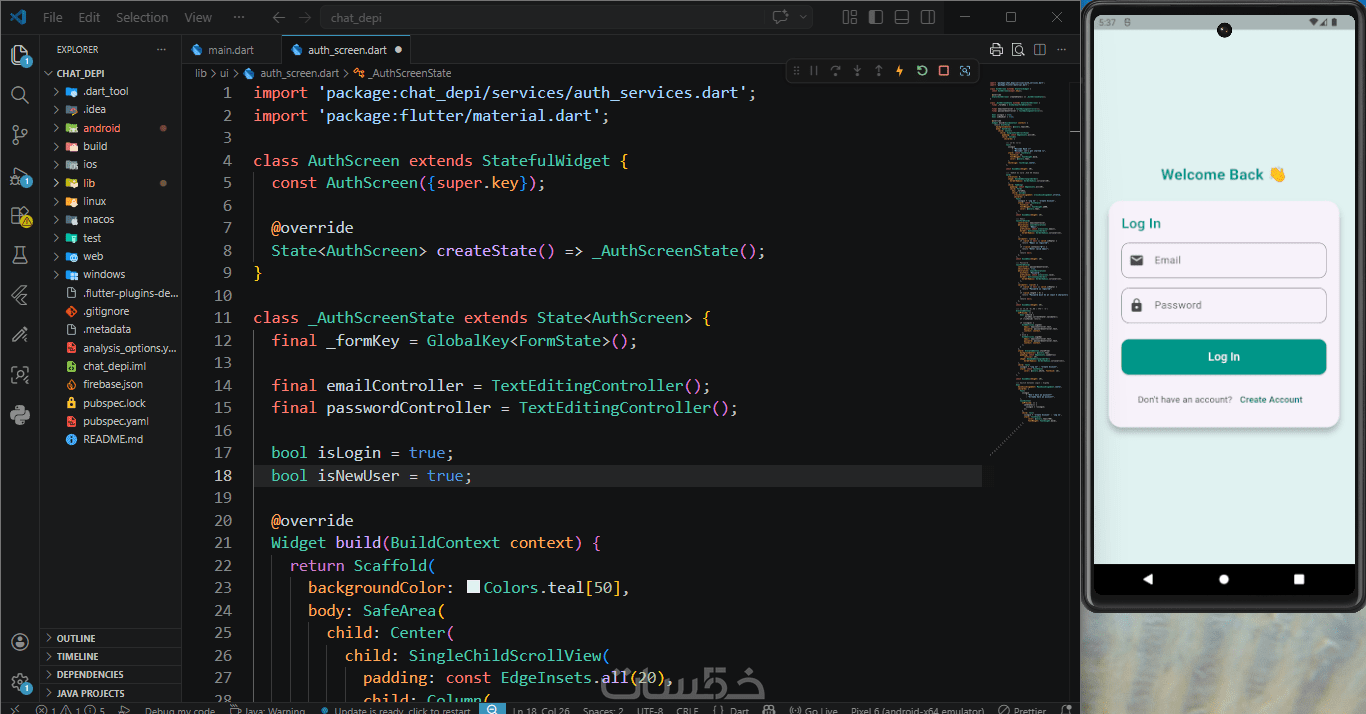The width and height of the screenshot is (1366, 714).
Task: Go back with the title bar arrow
Action: [279, 17]
